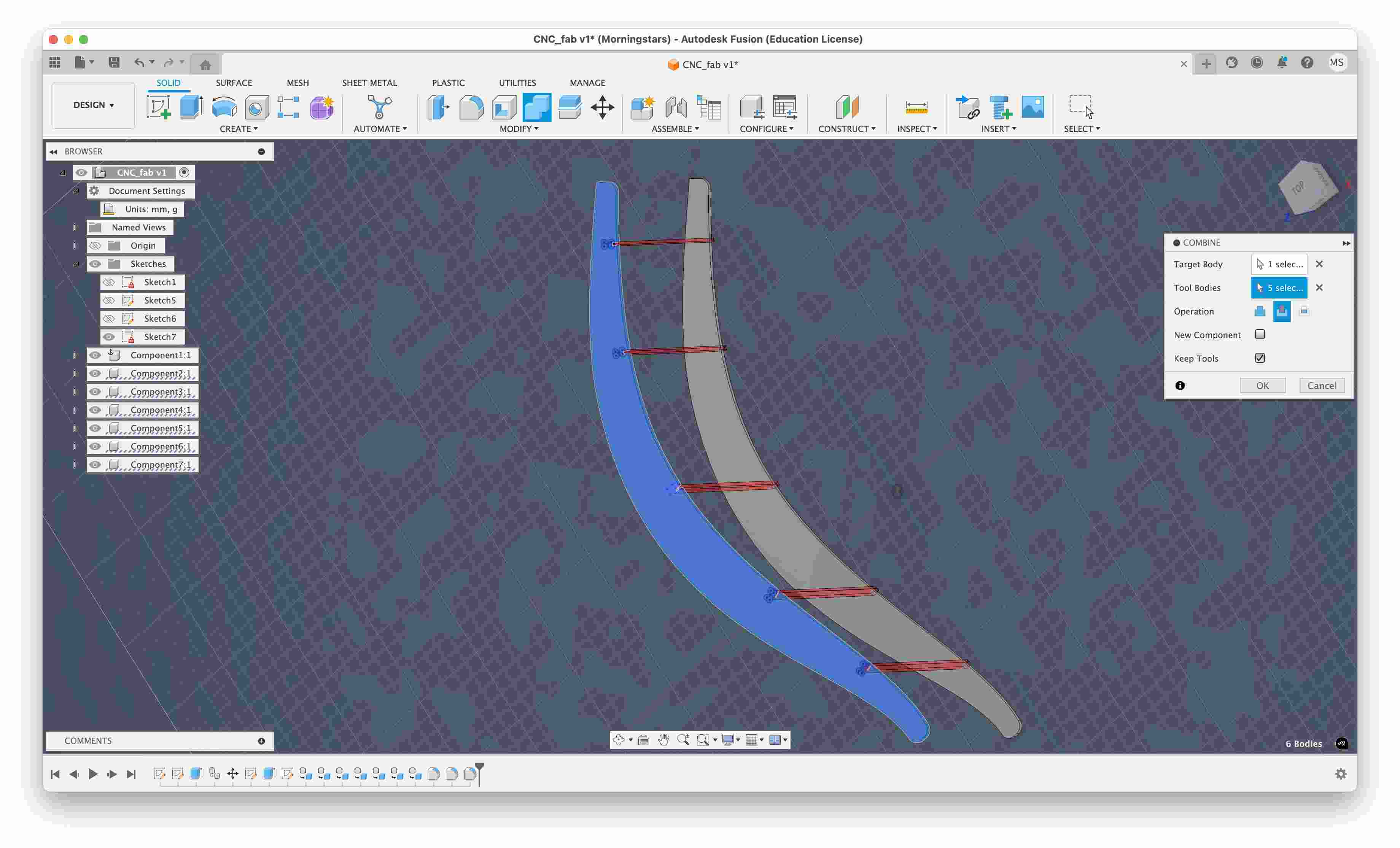Image resolution: width=1400 pixels, height=848 pixels.
Task: Open the INSPECT dropdown menu
Action: (917, 129)
